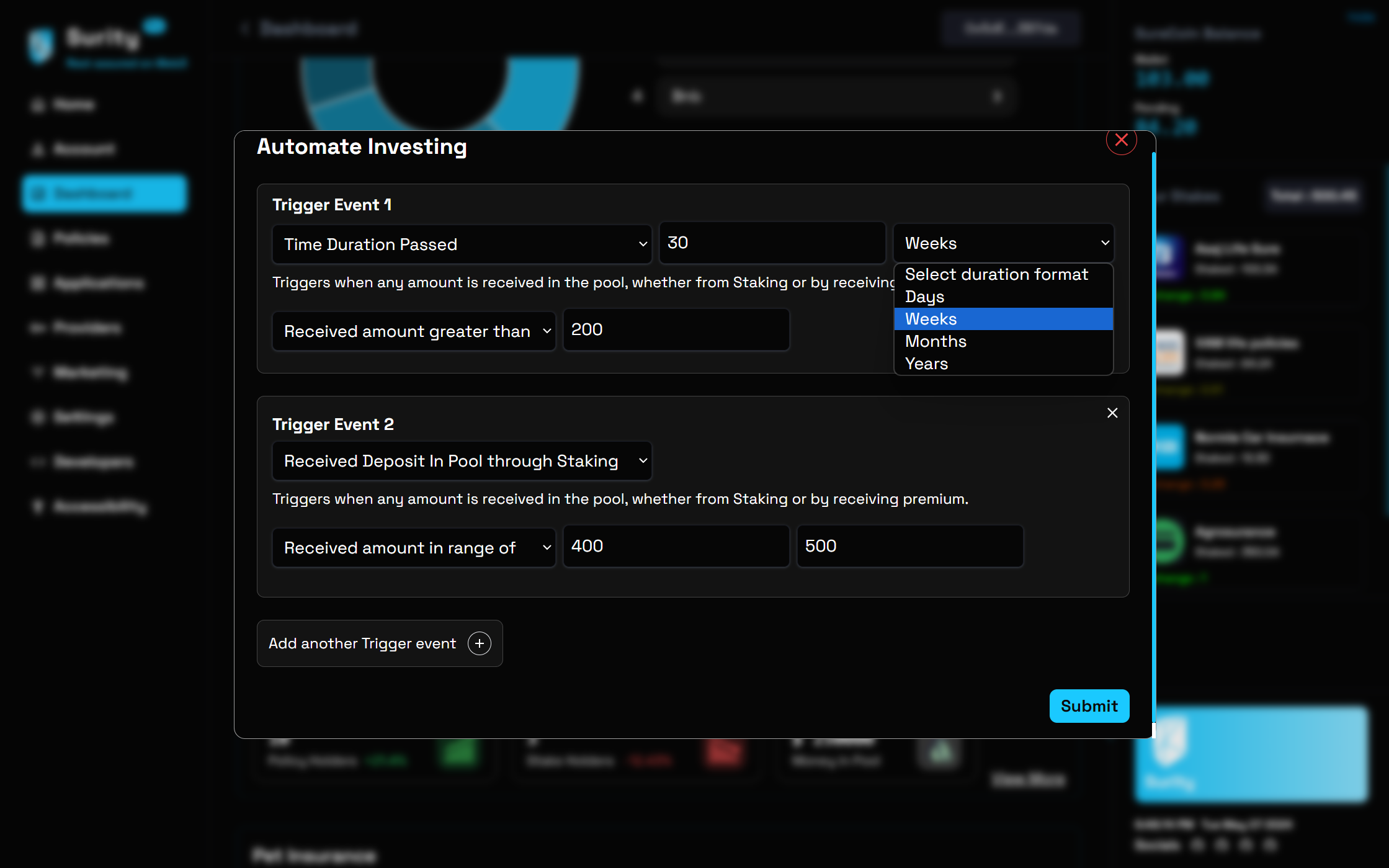
Task: Open Time Duration Passed dropdown
Action: (462, 244)
